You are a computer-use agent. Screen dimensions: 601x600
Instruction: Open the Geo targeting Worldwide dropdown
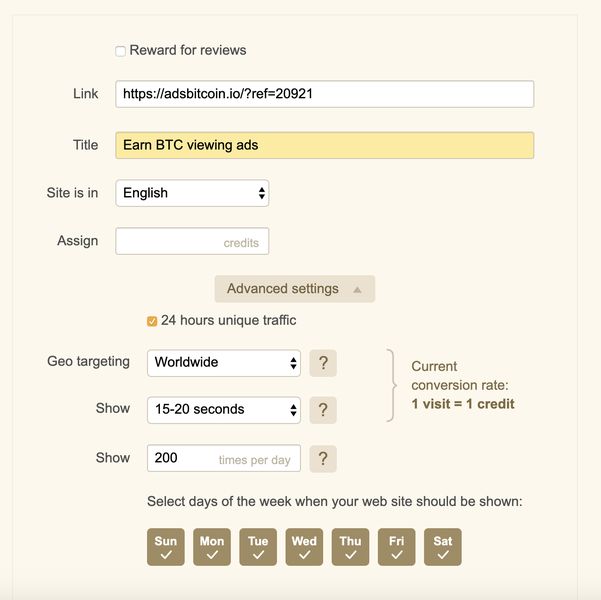[223, 363]
